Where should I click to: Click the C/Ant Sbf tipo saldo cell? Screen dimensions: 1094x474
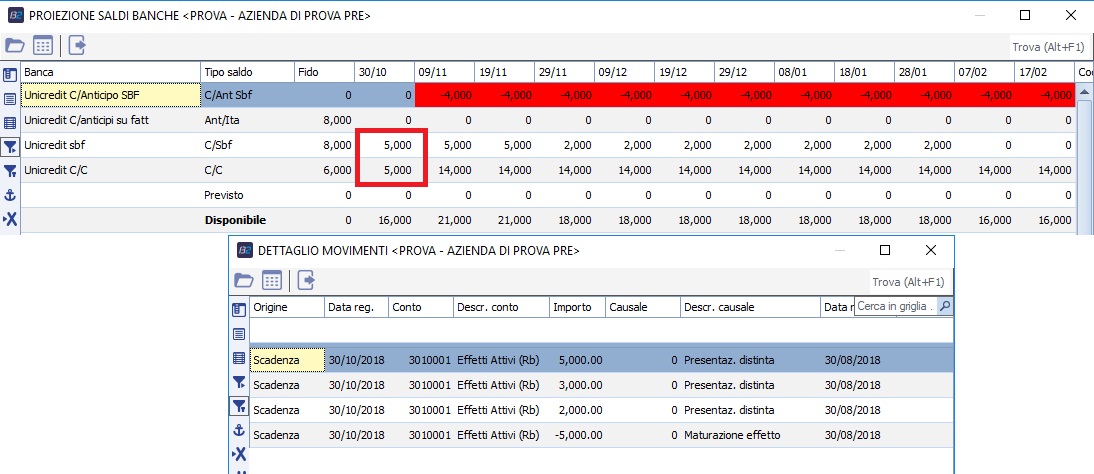[247, 95]
